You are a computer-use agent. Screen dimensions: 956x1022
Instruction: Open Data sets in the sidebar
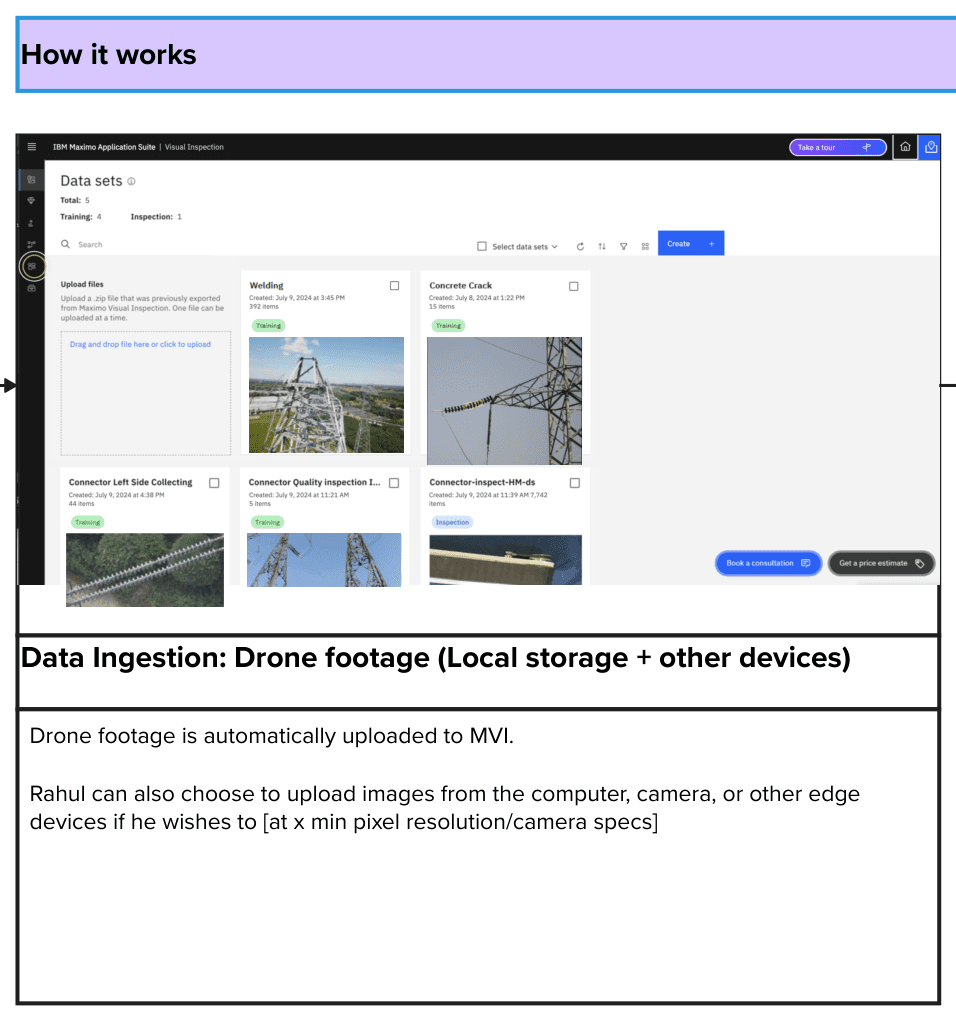click(x=31, y=179)
